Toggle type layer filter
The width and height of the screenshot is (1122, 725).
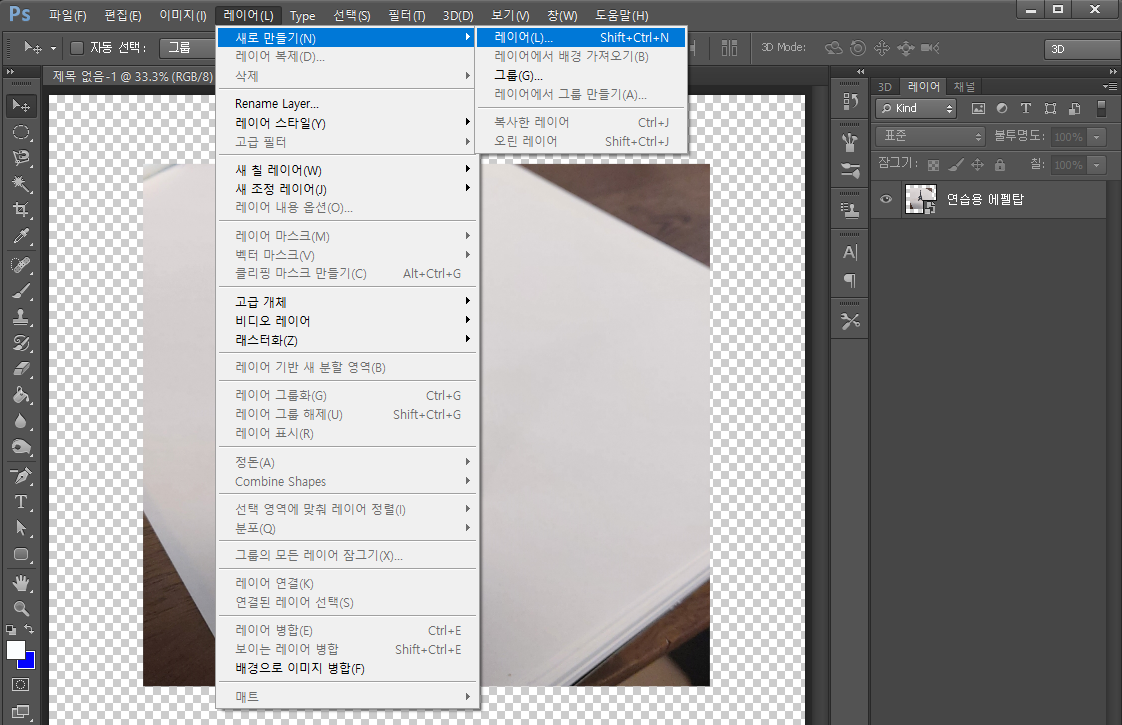[x=1025, y=108]
